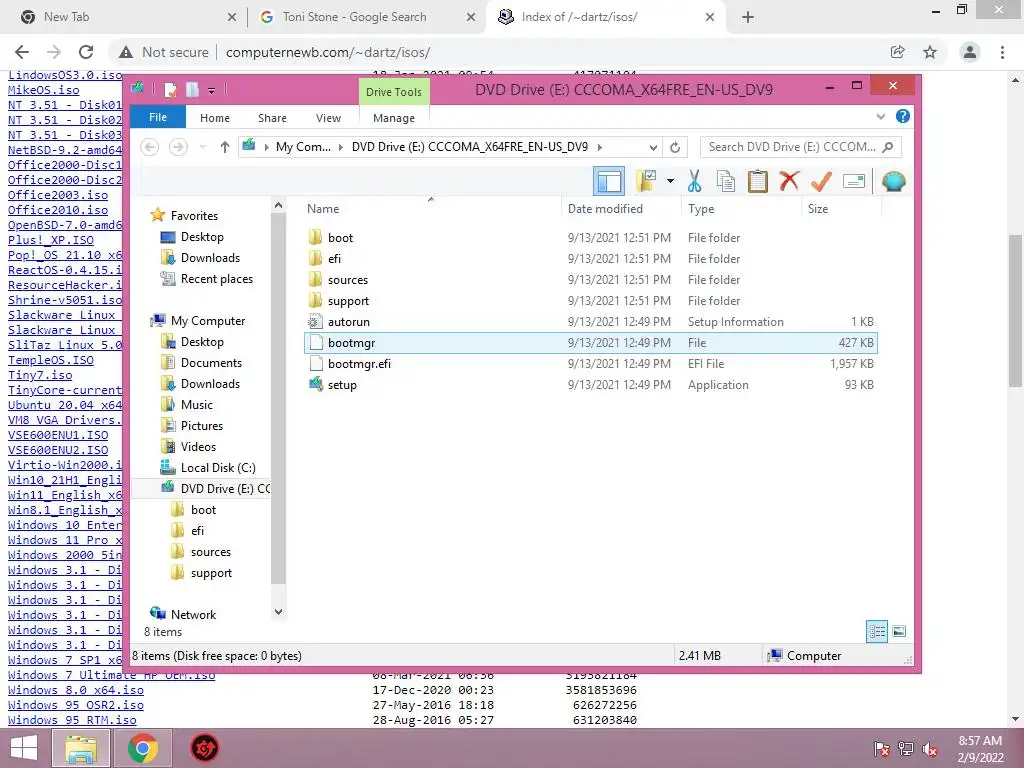
Task: Open the Help question mark icon
Action: tap(903, 116)
